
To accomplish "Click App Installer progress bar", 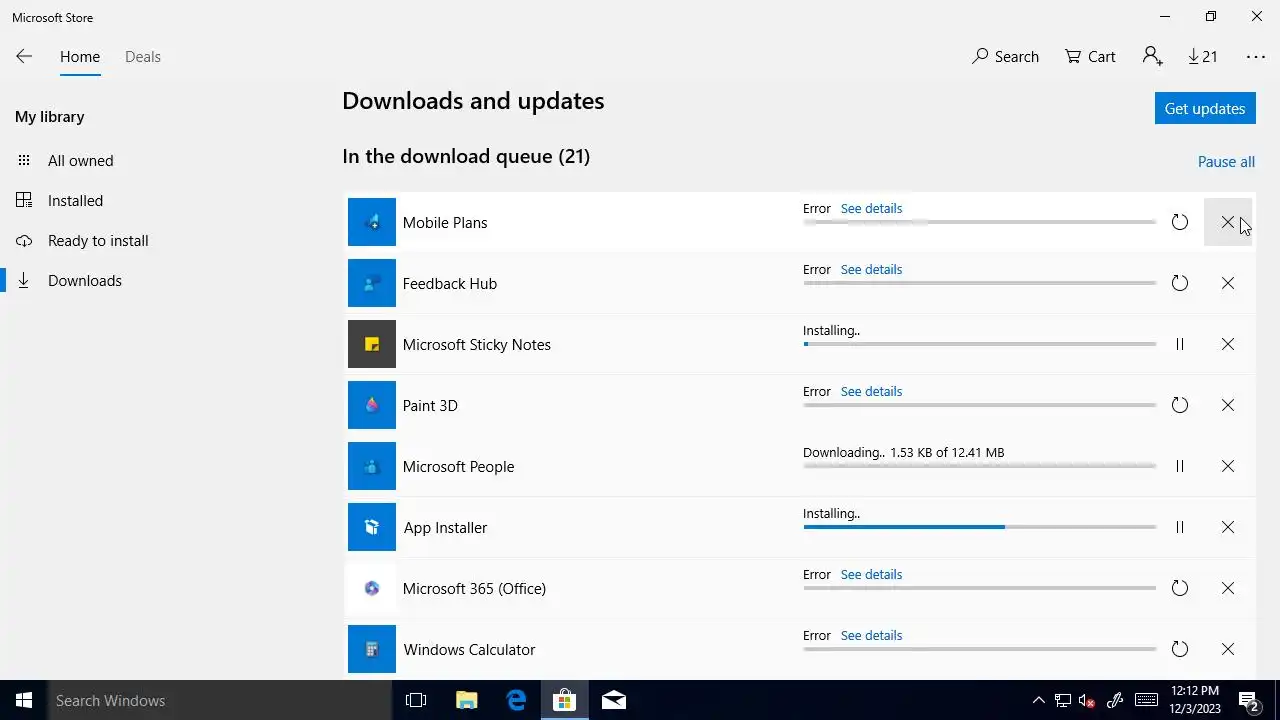I will (980, 527).
